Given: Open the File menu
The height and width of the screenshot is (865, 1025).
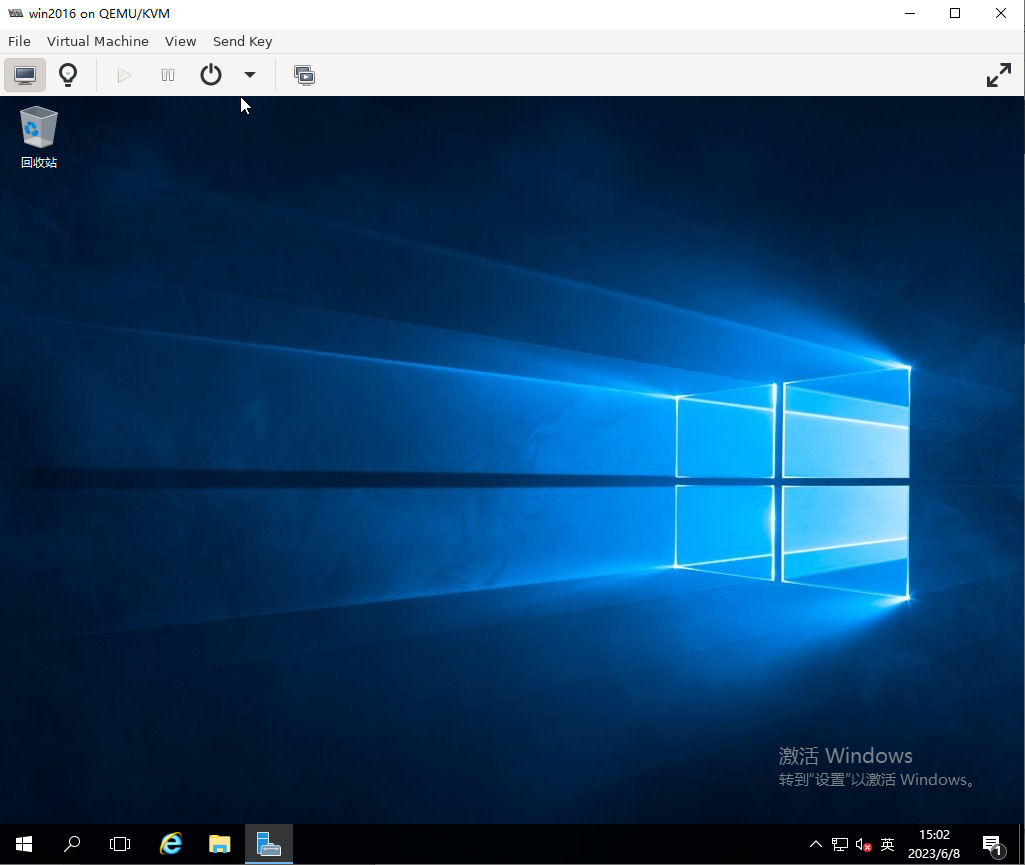Looking at the screenshot, I should point(19,41).
